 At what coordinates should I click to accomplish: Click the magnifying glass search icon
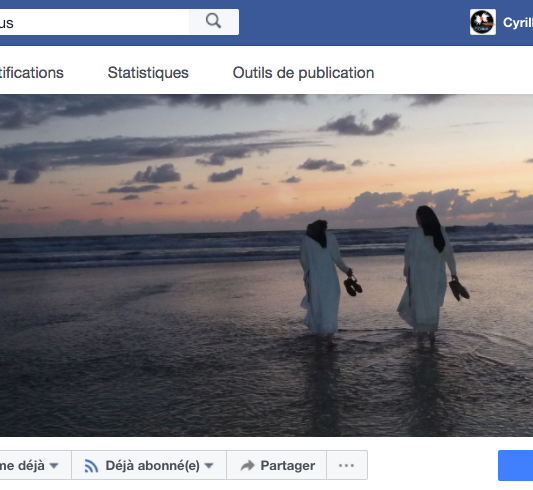213,21
